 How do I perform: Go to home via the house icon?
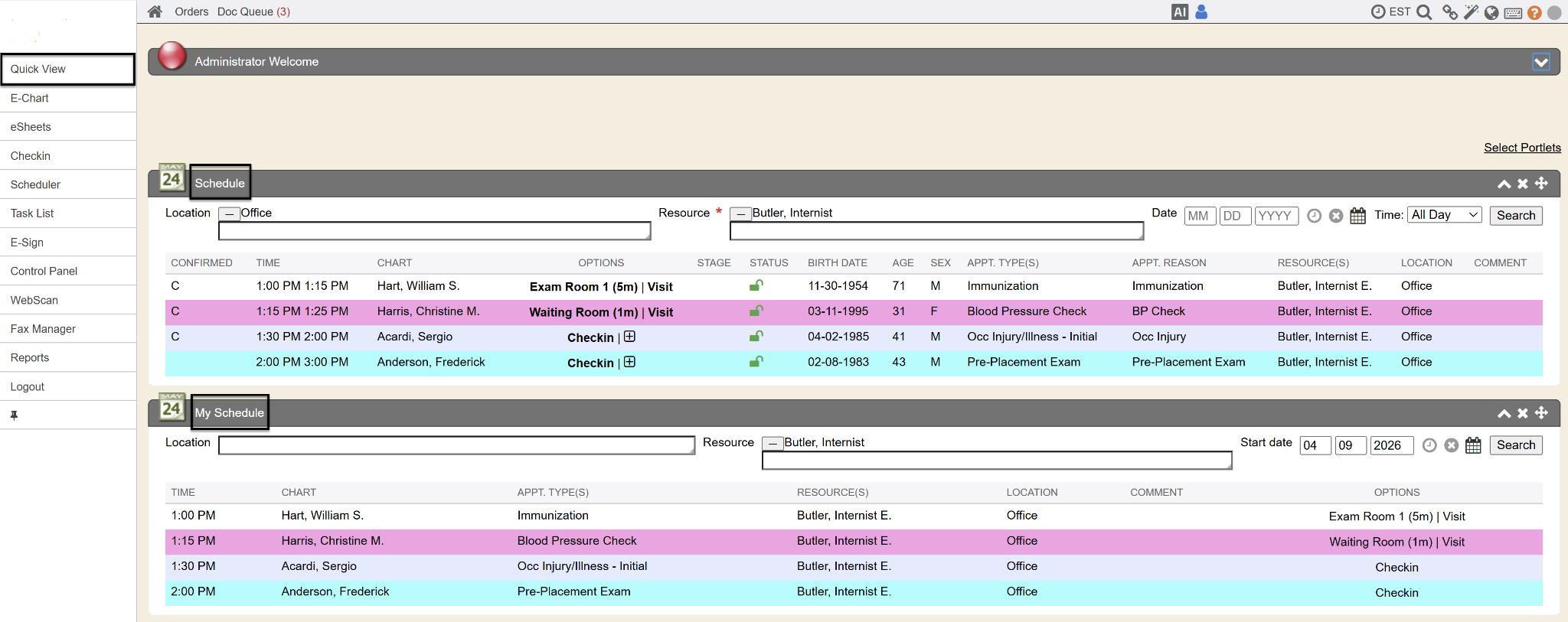click(x=155, y=11)
